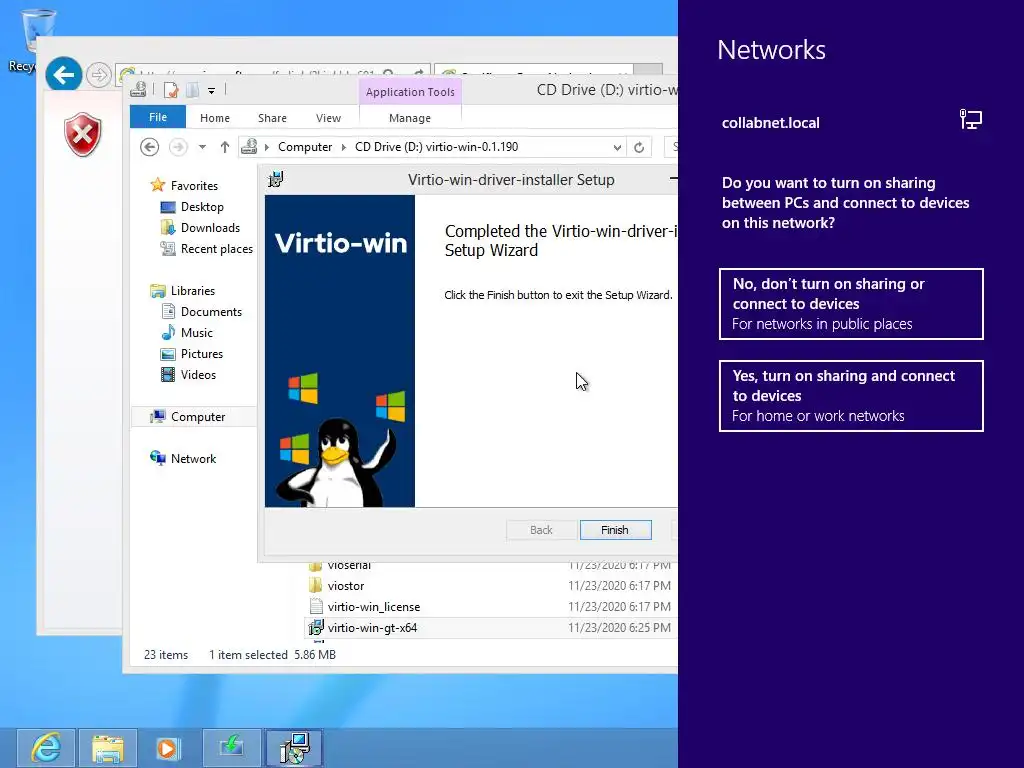Expand the recent locations dropdown arrow
This screenshot has width=1024, height=768.
tap(202, 147)
